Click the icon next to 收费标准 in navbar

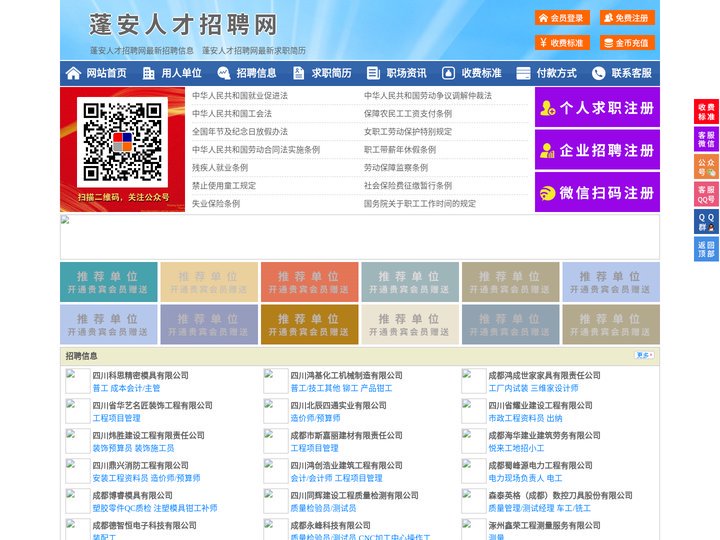pos(448,73)
